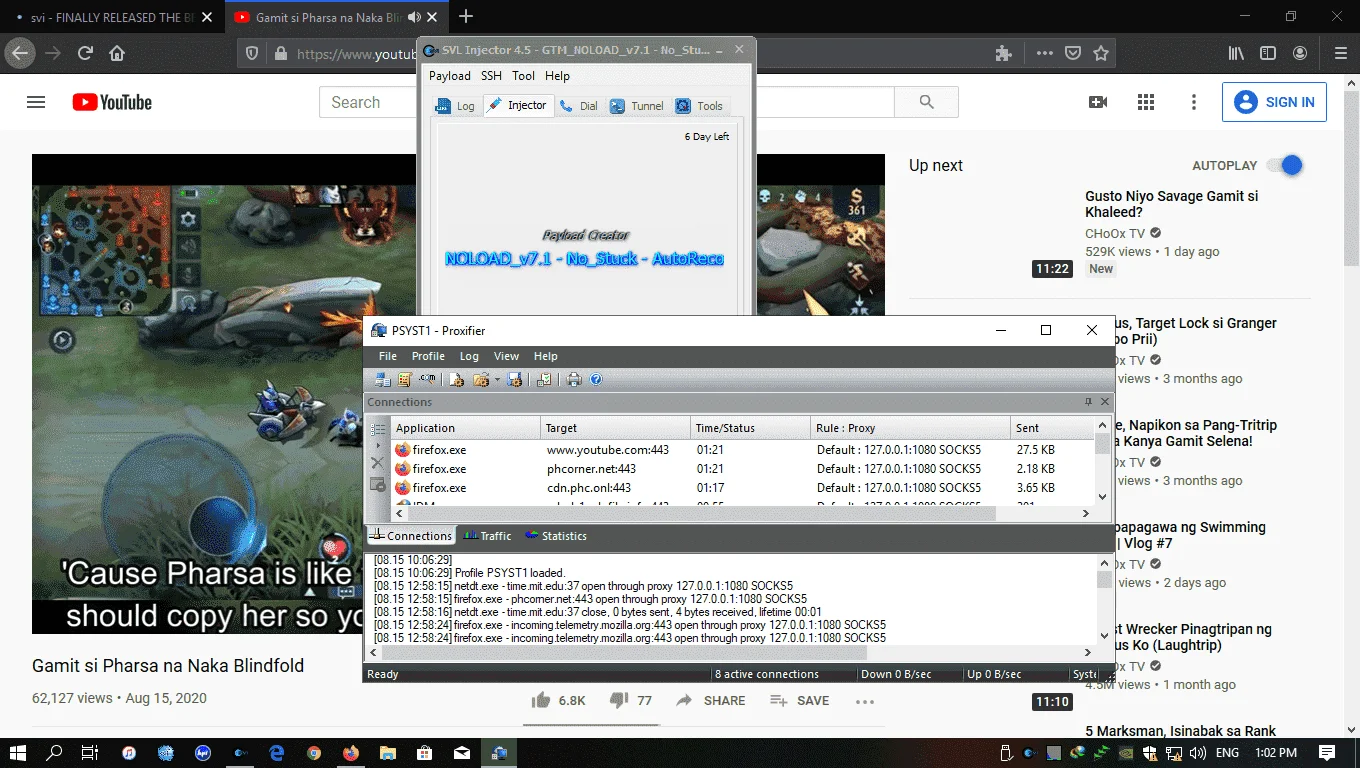Click the create video camera icon on YouTube
The width and height of the screenshot is (1360, 768).
click(1098, 102)
